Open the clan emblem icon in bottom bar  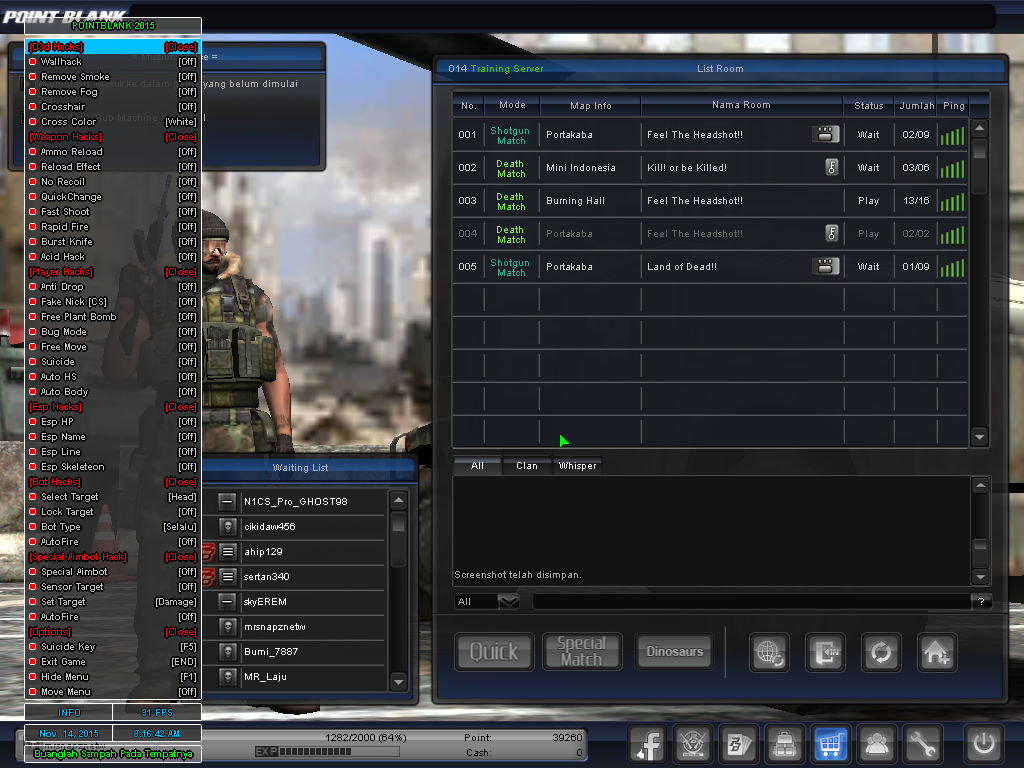point(693,743)
